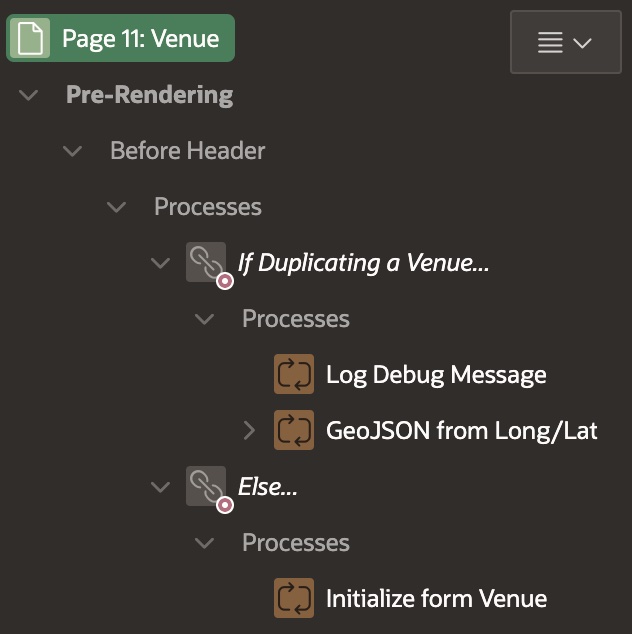Click the process icon for Log Debug Message
This screenshot has width=632, height=634.
click(x=294, y=375)
